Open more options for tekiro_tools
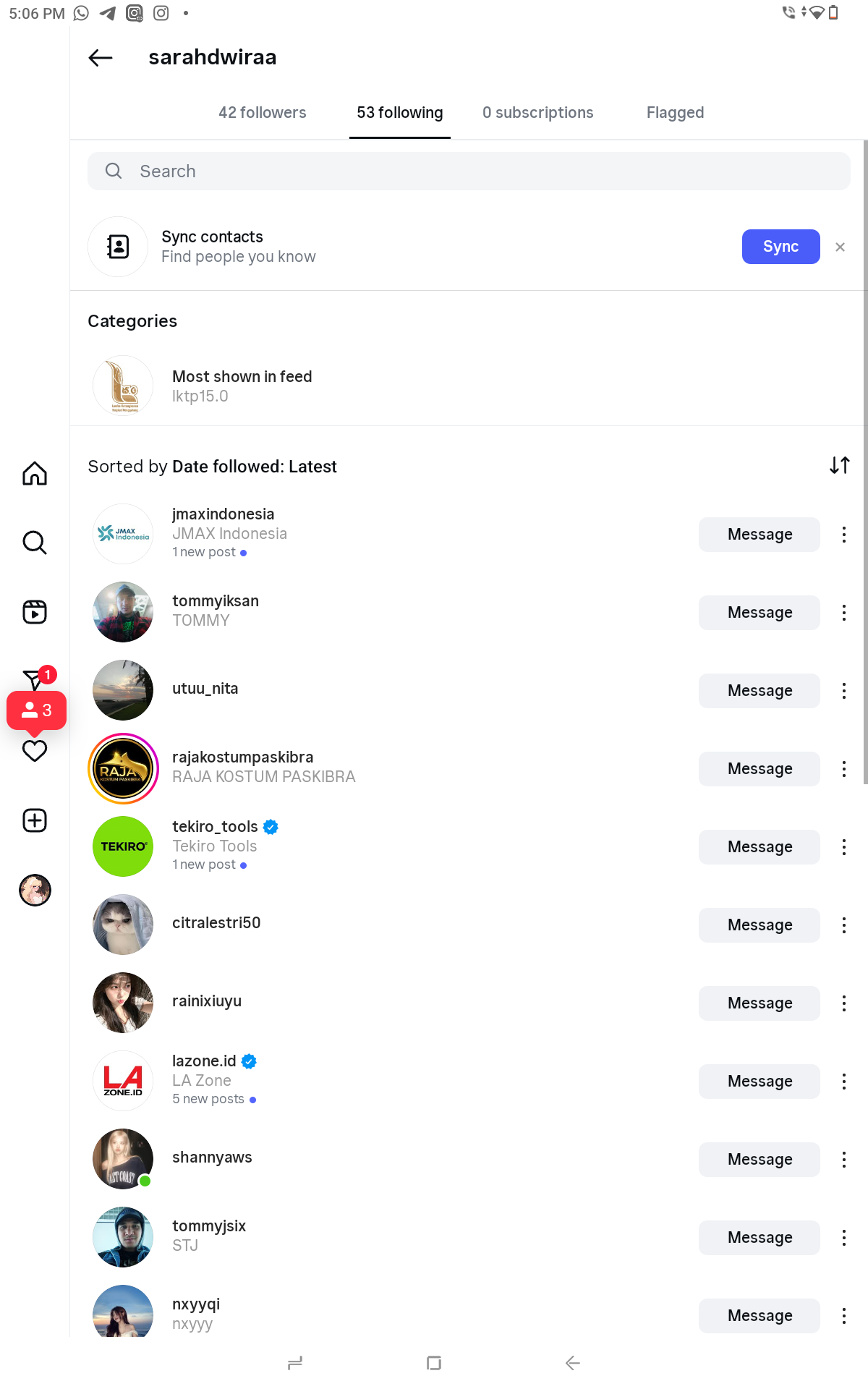The width and height of the screenshot is (868, 1389). (x=843, y=847)
